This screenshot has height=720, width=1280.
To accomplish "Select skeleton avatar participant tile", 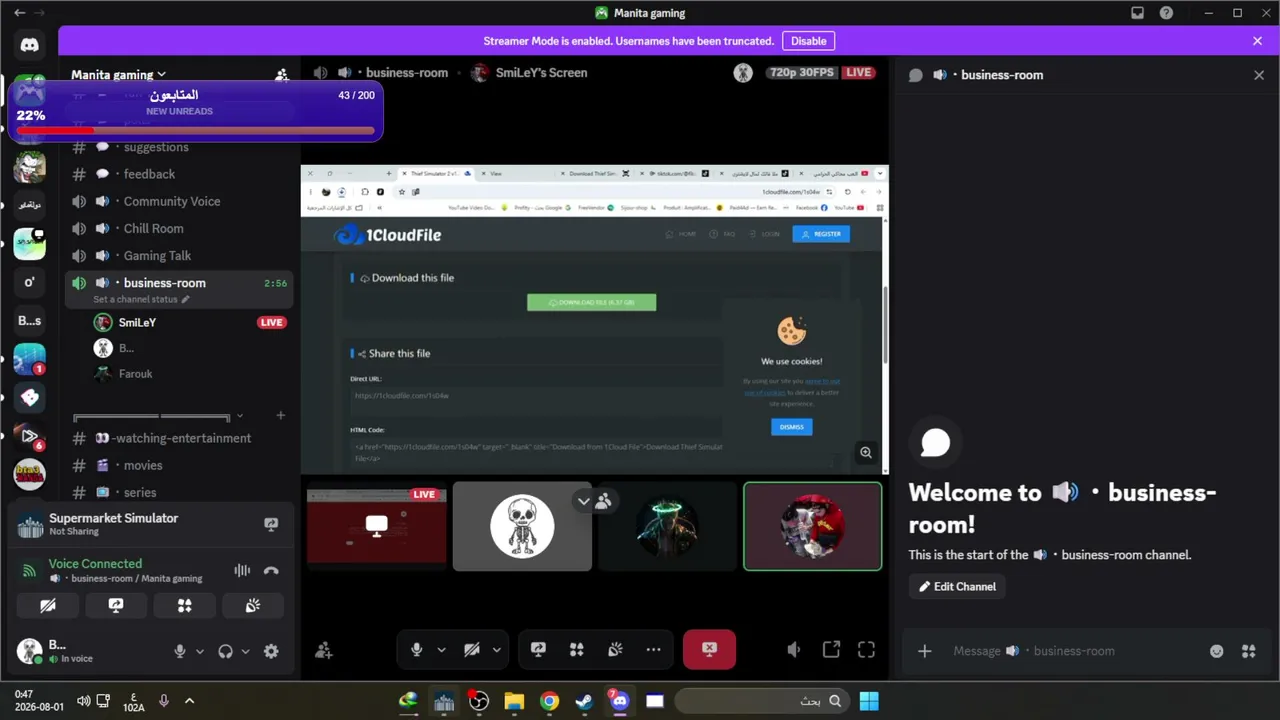I will pos(522,526).
